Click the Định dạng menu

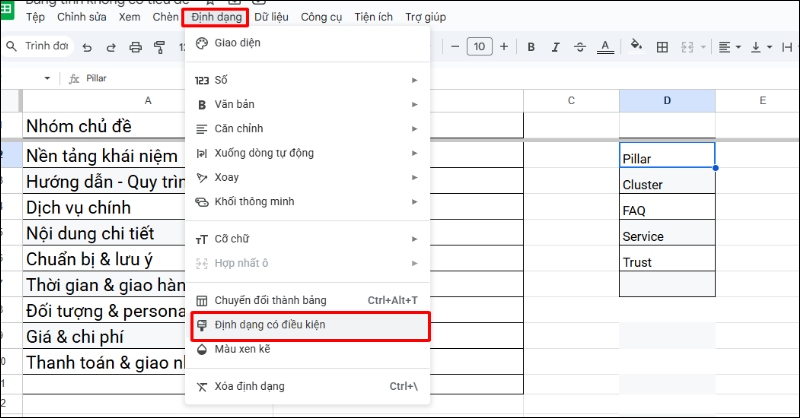(x=216, y=17)
